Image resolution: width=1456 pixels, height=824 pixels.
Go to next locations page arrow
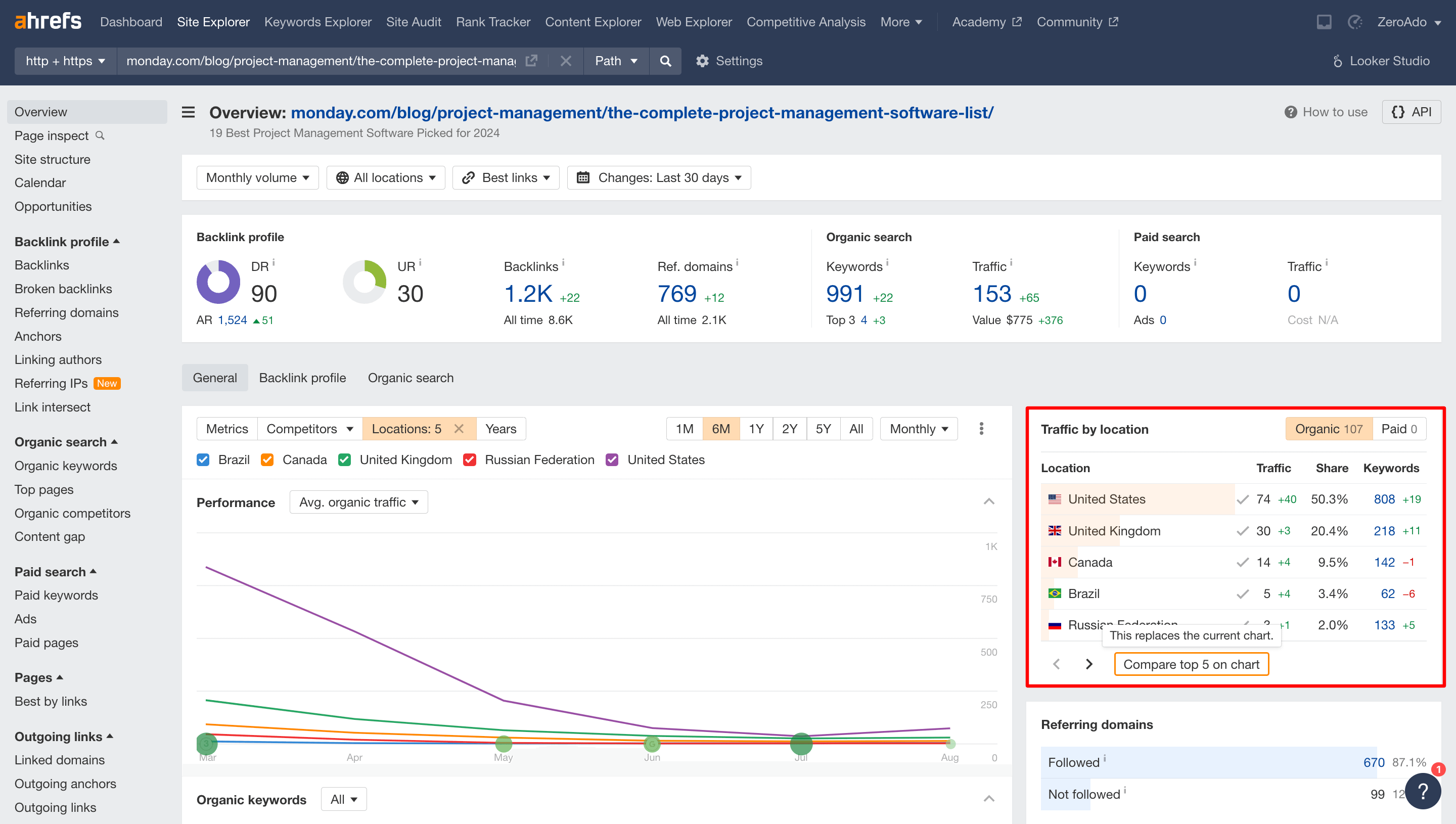pos(1089,664)
